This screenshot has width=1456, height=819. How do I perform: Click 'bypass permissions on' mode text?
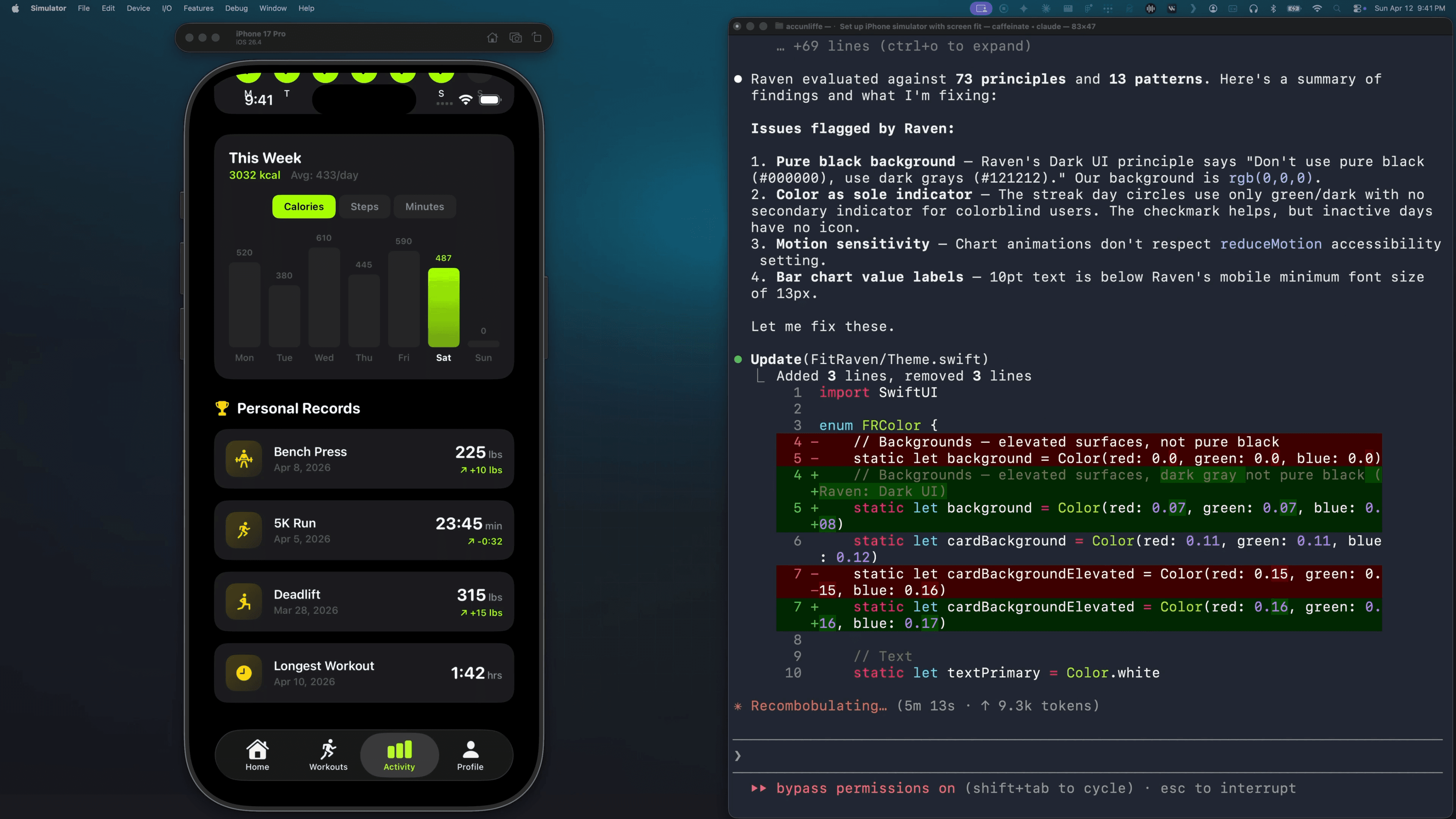pos(865,788)
